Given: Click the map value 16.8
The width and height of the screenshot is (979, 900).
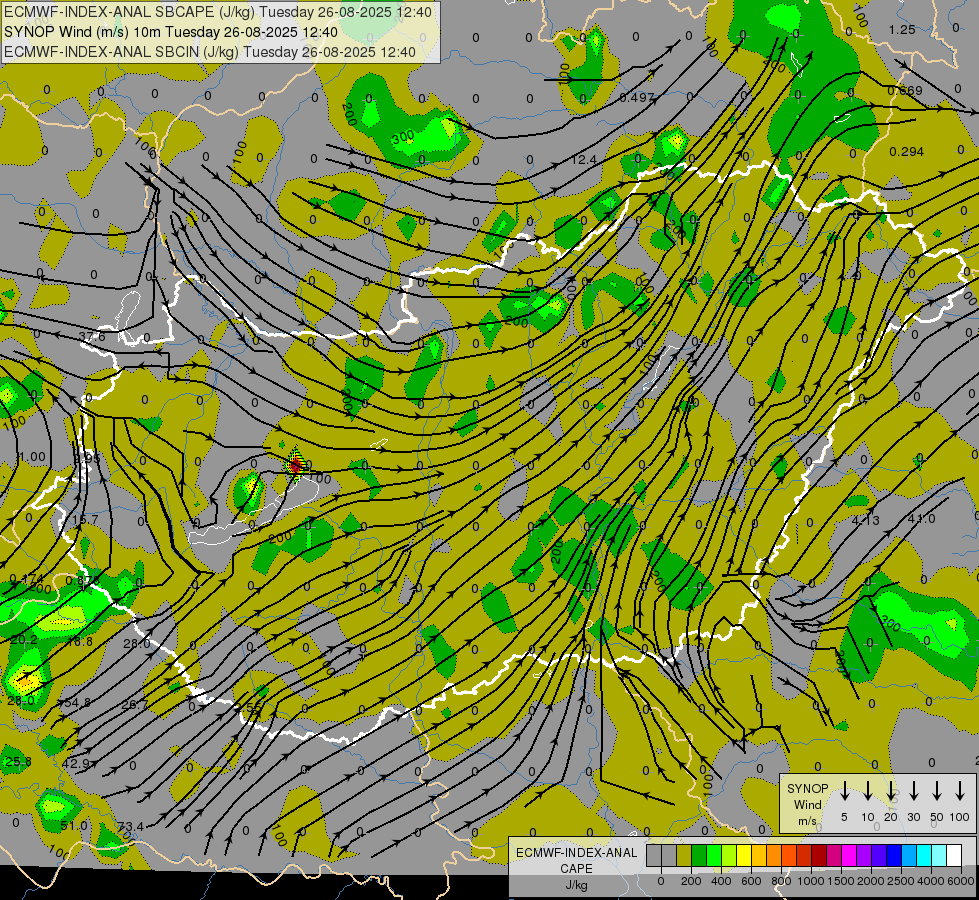Looking at the screenshot, I should coord(79,641).
